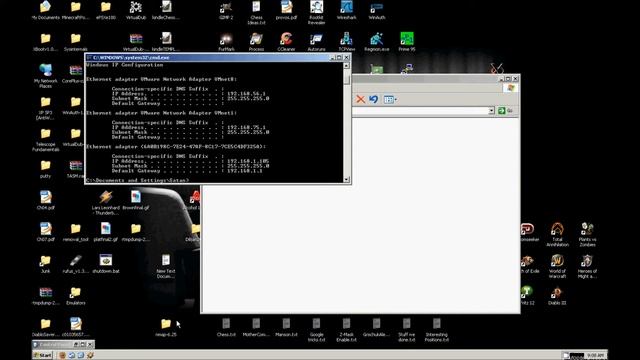640x360 pixels.
Task: Open the shutdown.bat desktop file
Action: [105, 264]
